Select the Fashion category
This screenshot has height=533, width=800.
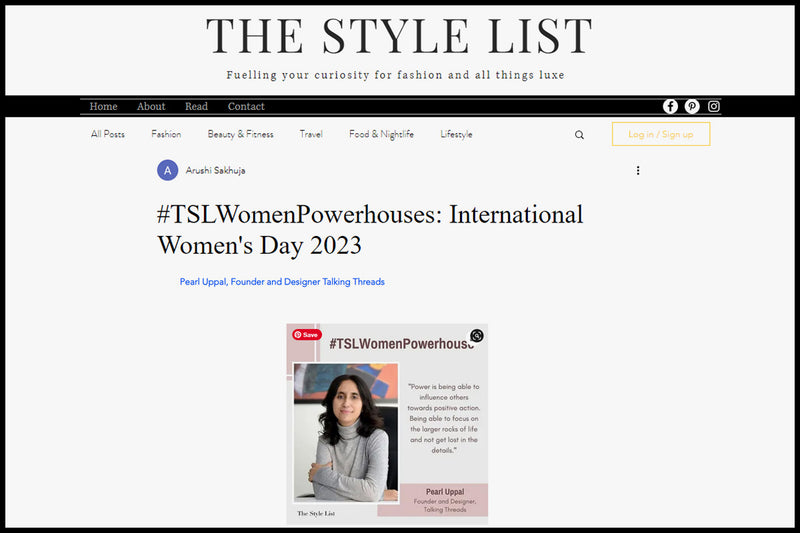tap(166, 134)
